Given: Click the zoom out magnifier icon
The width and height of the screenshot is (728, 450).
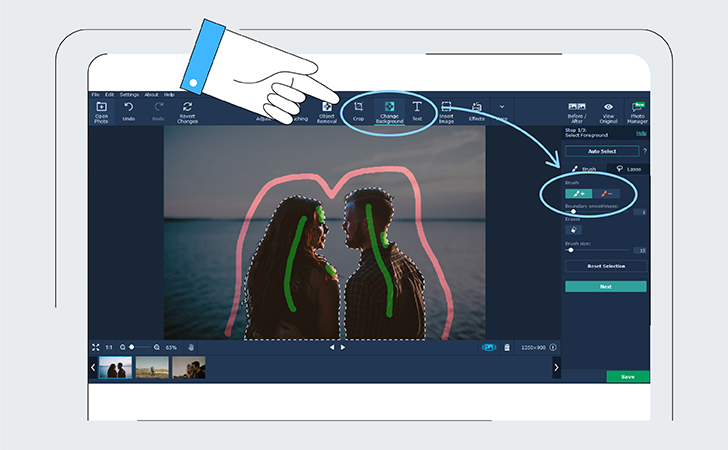Looking at the screenshot, I should pyautogui.click(x=122, y=347).
